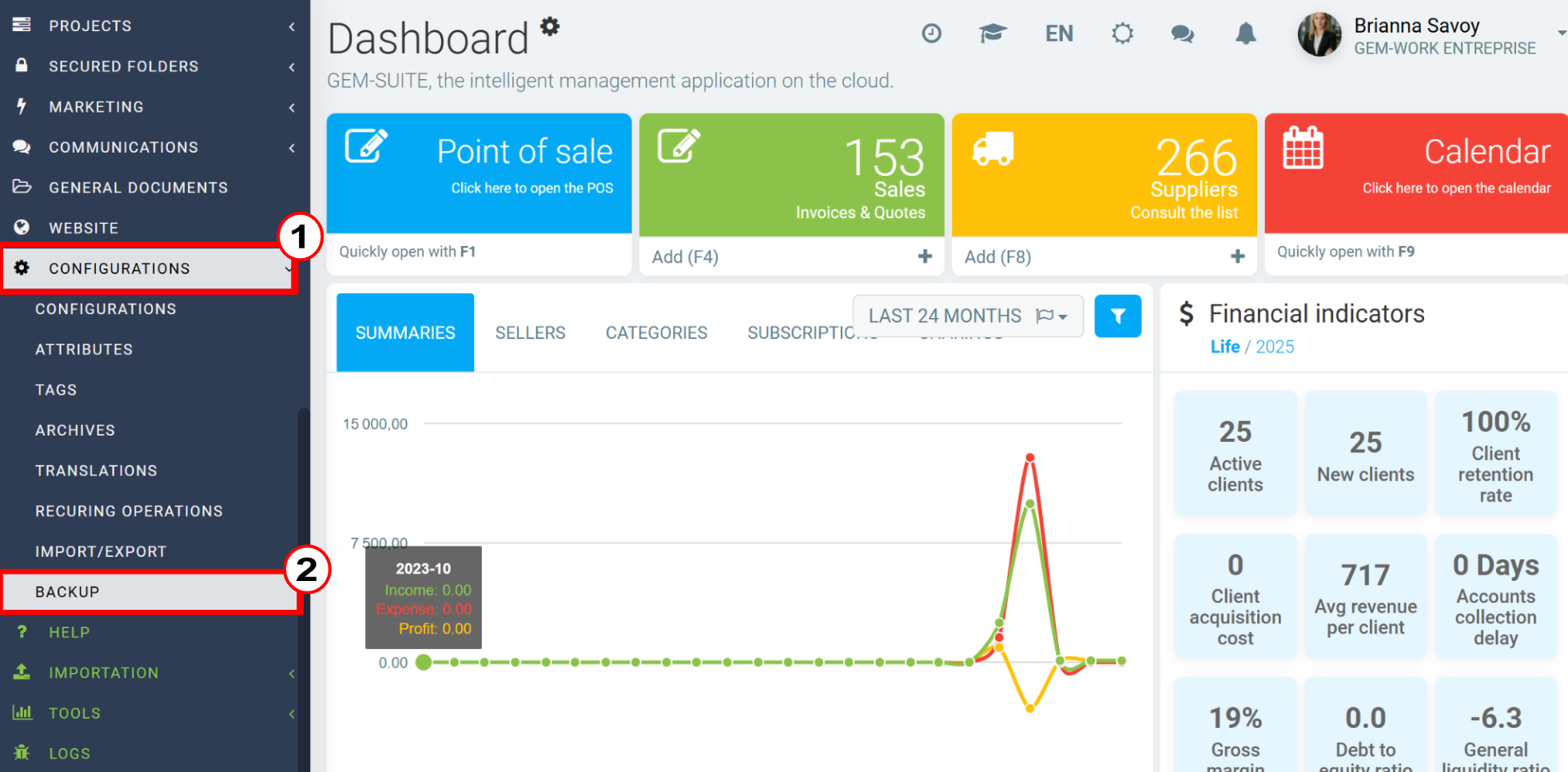This screenshot has width=1568, height=772.
Task: Click the New clients indicator tile
Action: click(x=1365, y=453)
